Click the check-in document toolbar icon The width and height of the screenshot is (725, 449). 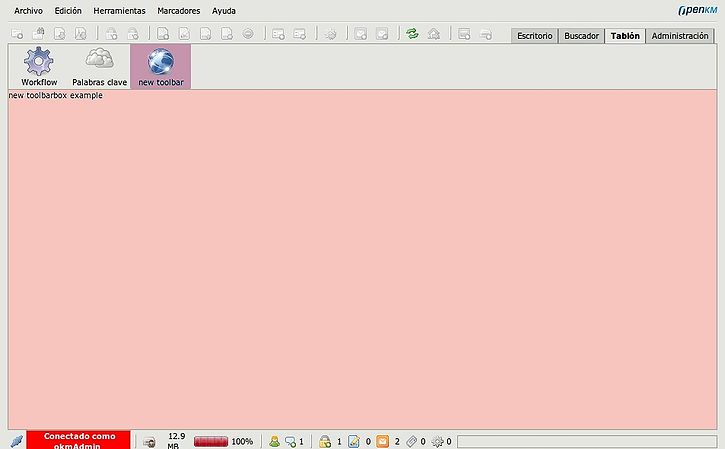[x=206, y=34]
